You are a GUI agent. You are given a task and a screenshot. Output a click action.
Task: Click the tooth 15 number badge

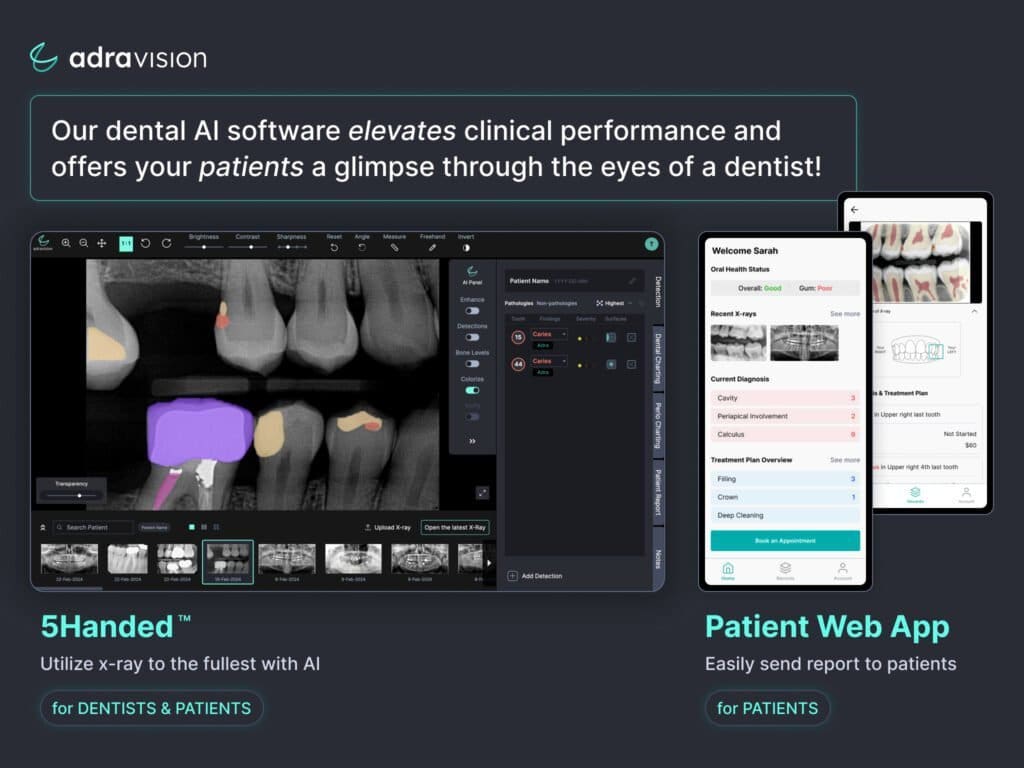518,338
